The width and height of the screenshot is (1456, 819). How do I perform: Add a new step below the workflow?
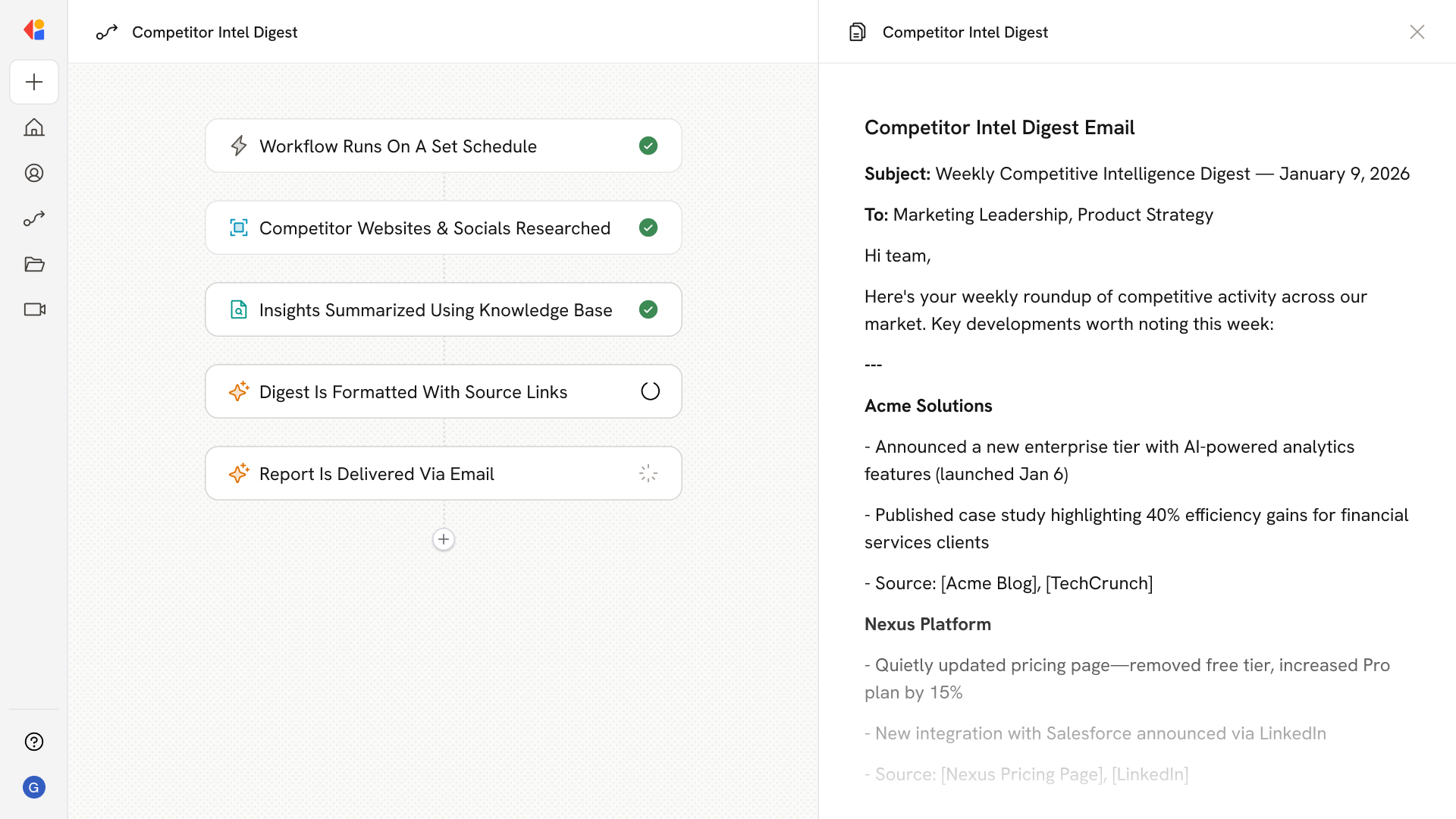444,539
